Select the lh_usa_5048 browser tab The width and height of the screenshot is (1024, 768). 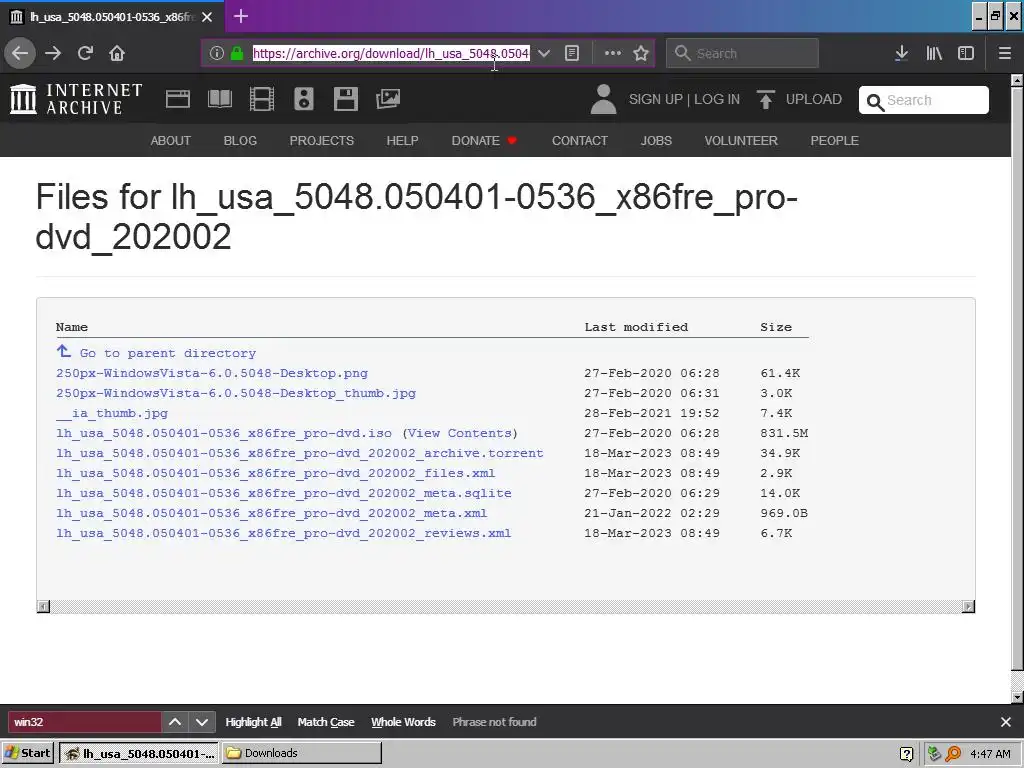[112, 17]
